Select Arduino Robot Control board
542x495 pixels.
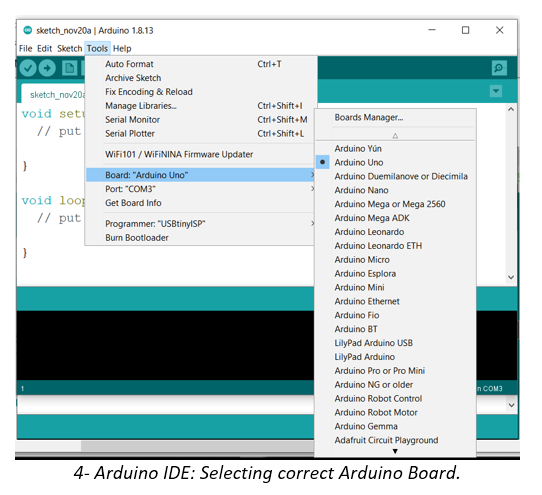coord(395,399)
